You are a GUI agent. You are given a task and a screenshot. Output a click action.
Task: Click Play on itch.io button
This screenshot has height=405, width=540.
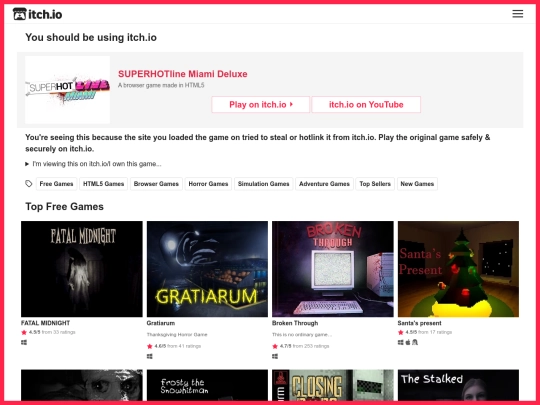click(261, 104)
